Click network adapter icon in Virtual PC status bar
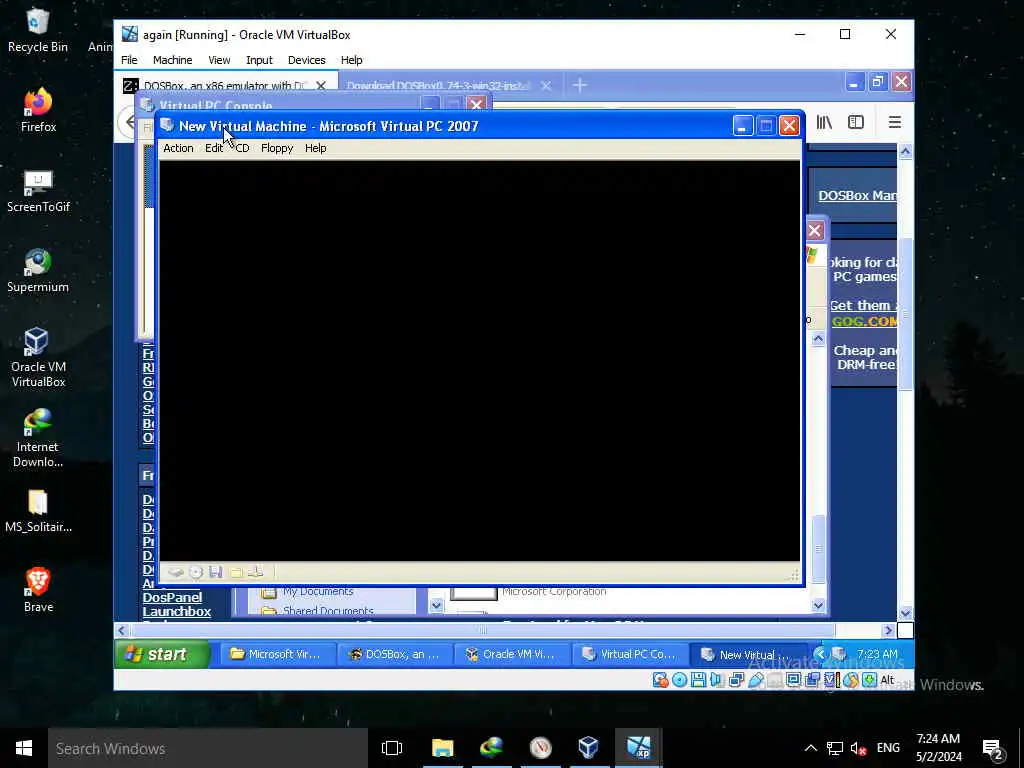This screenshot has width=1024, height=768. (255, 573)
